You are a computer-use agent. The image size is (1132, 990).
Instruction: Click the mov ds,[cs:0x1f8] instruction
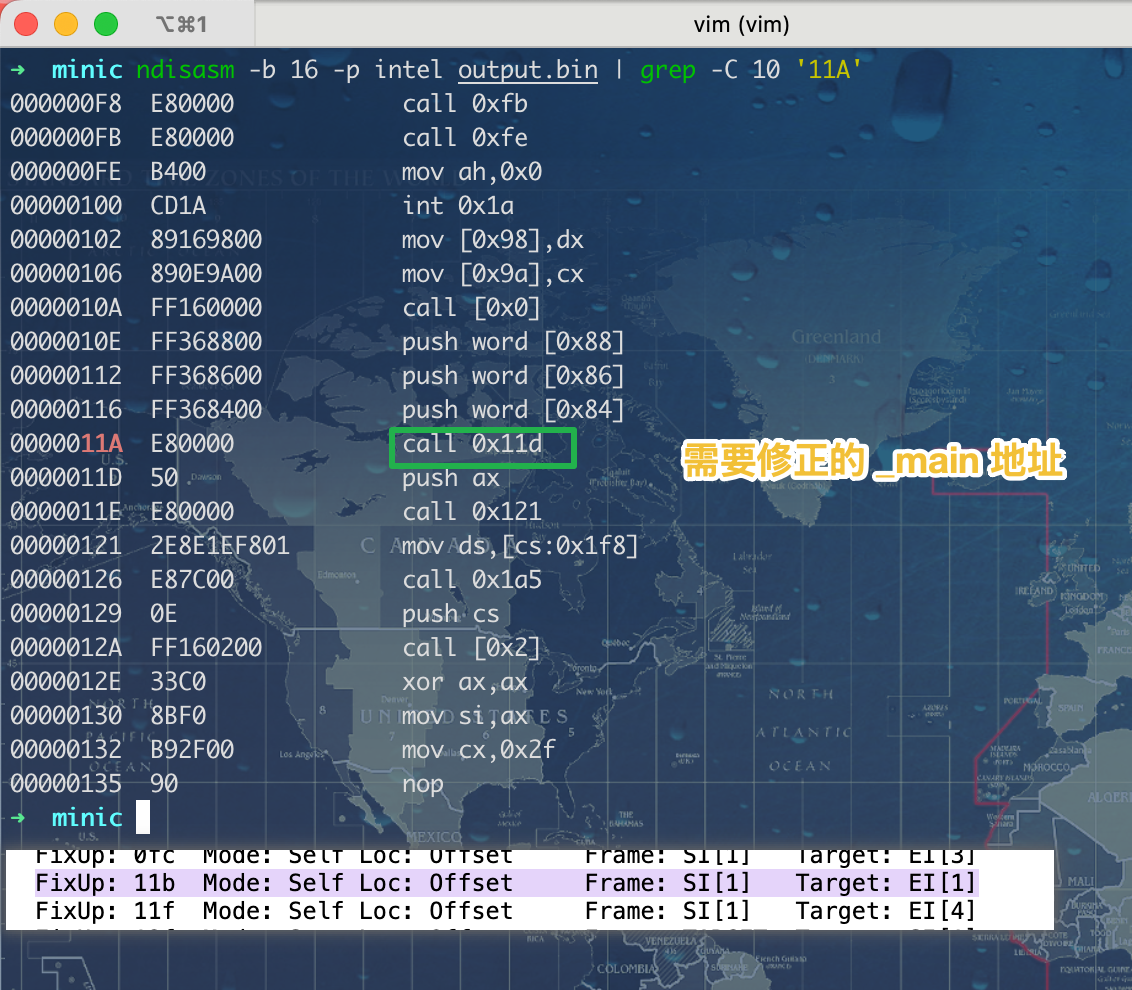point(519,546)
